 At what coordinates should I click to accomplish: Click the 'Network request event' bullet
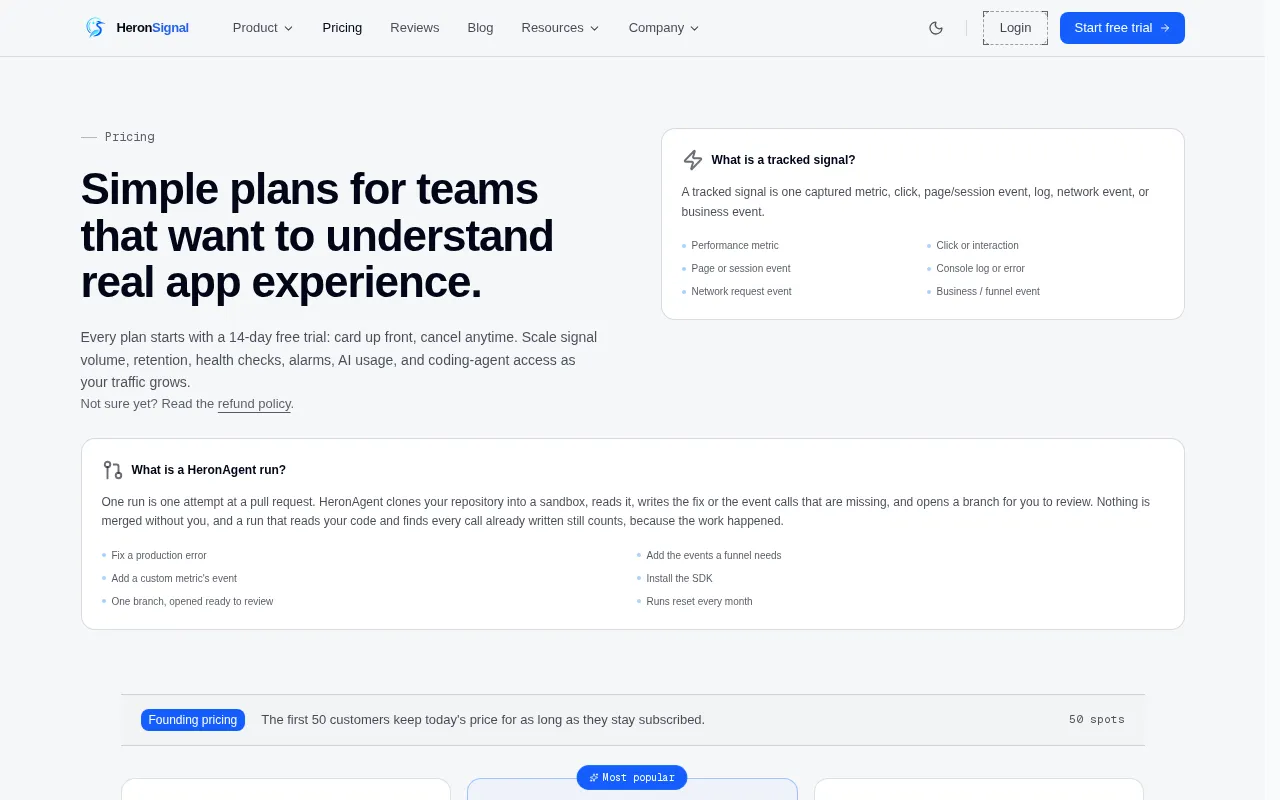741,292
